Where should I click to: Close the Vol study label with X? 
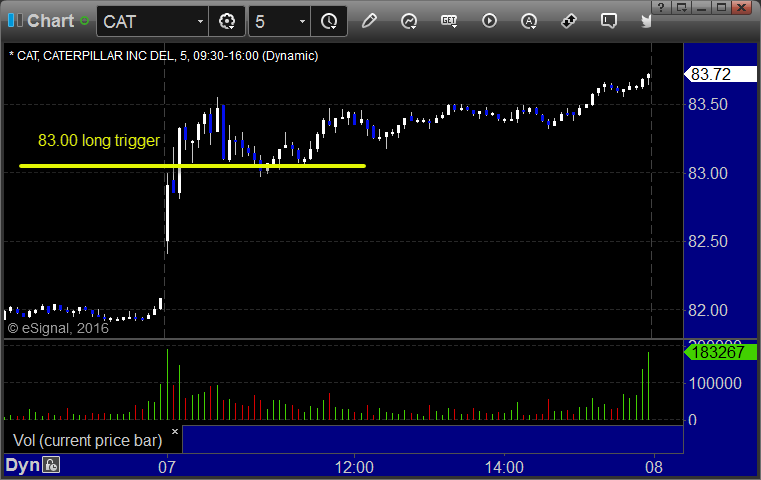point(175,431)
